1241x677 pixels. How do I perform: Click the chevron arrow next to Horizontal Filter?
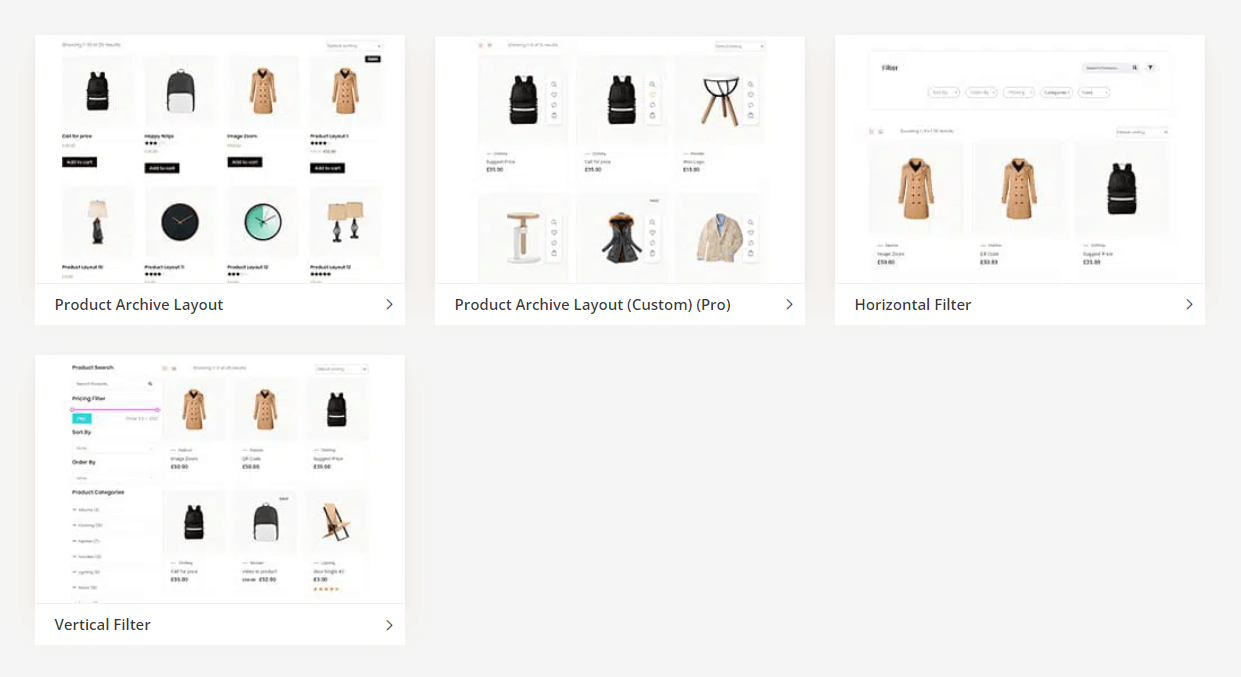(x=1189, y=304)
